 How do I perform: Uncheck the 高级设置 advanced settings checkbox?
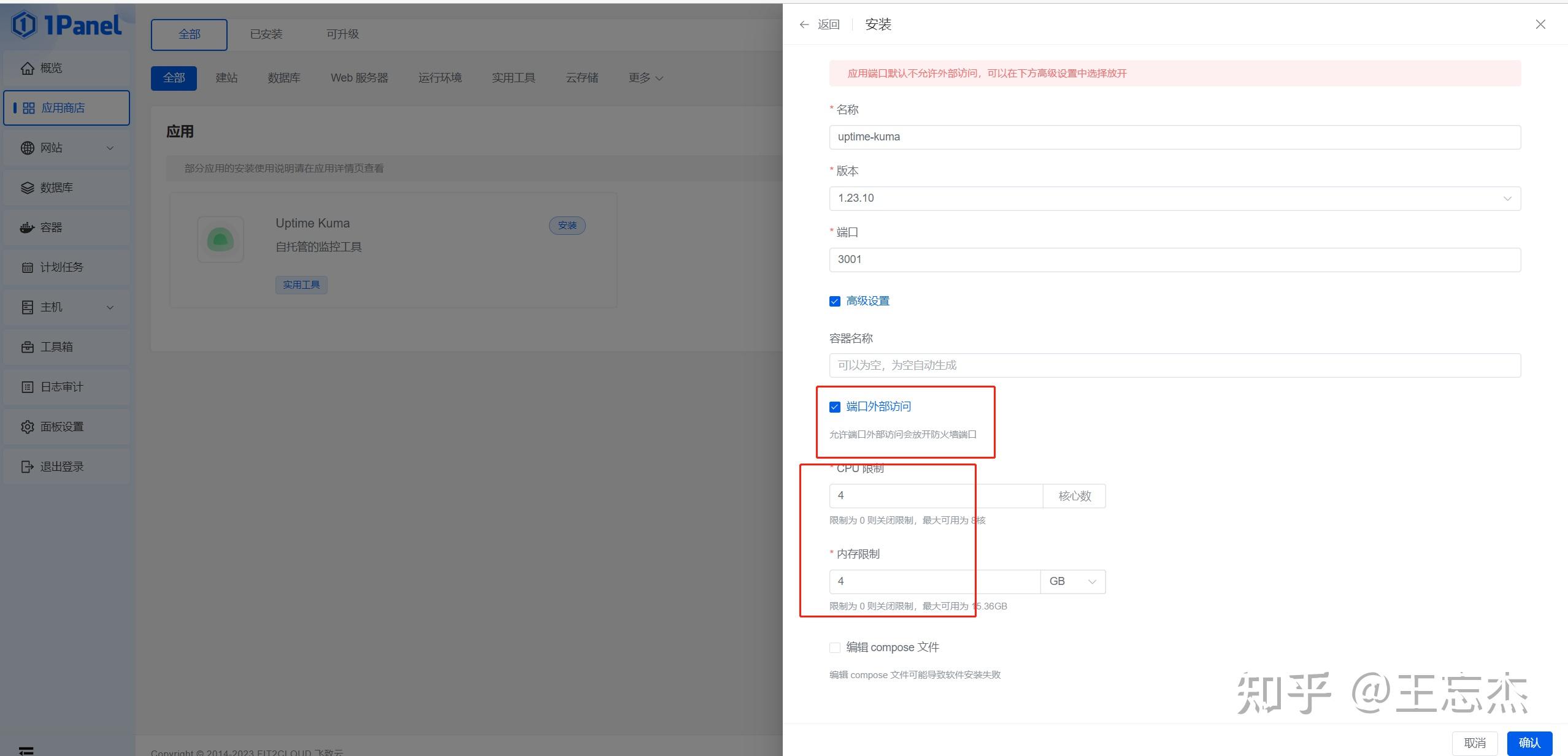(834, 301)
